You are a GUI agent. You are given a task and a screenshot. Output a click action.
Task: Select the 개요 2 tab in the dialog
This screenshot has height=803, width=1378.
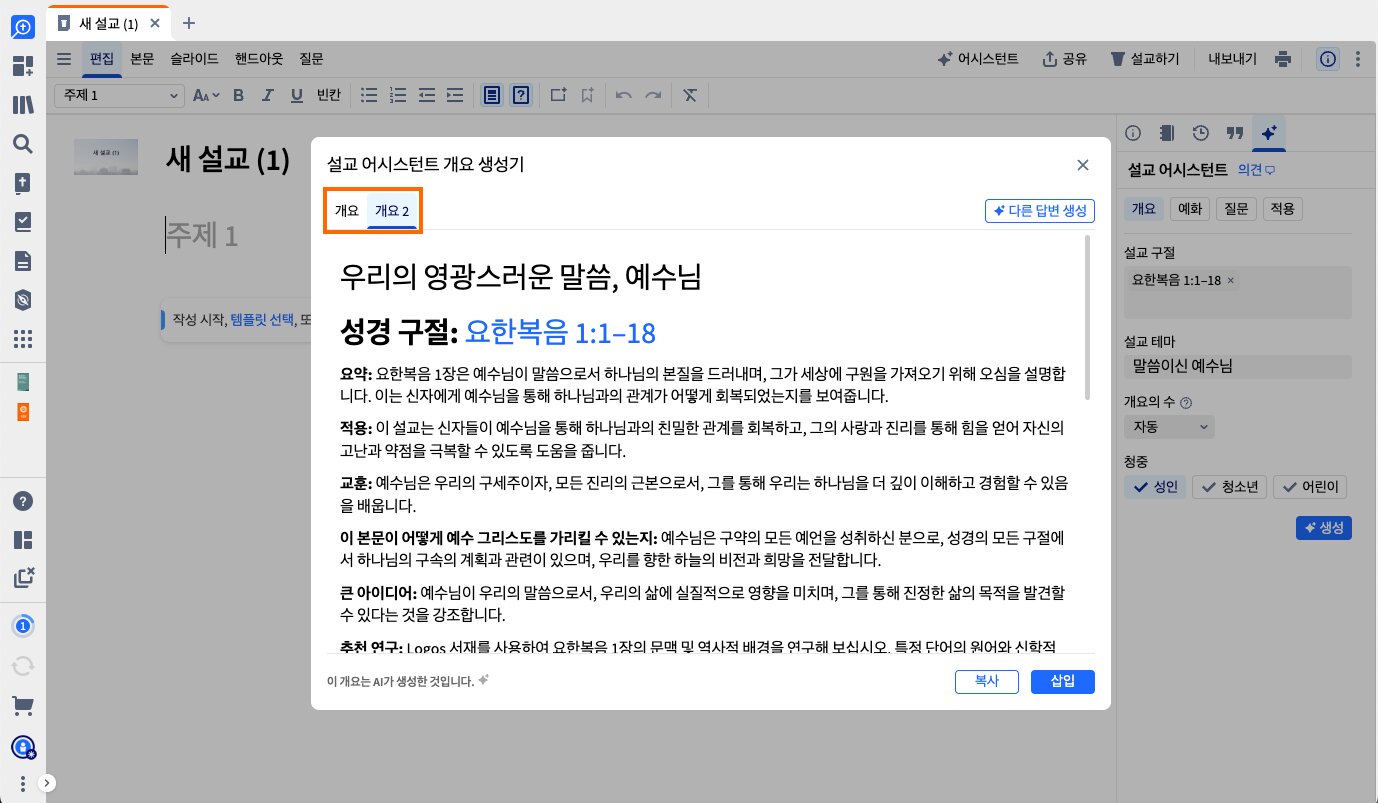392,210
